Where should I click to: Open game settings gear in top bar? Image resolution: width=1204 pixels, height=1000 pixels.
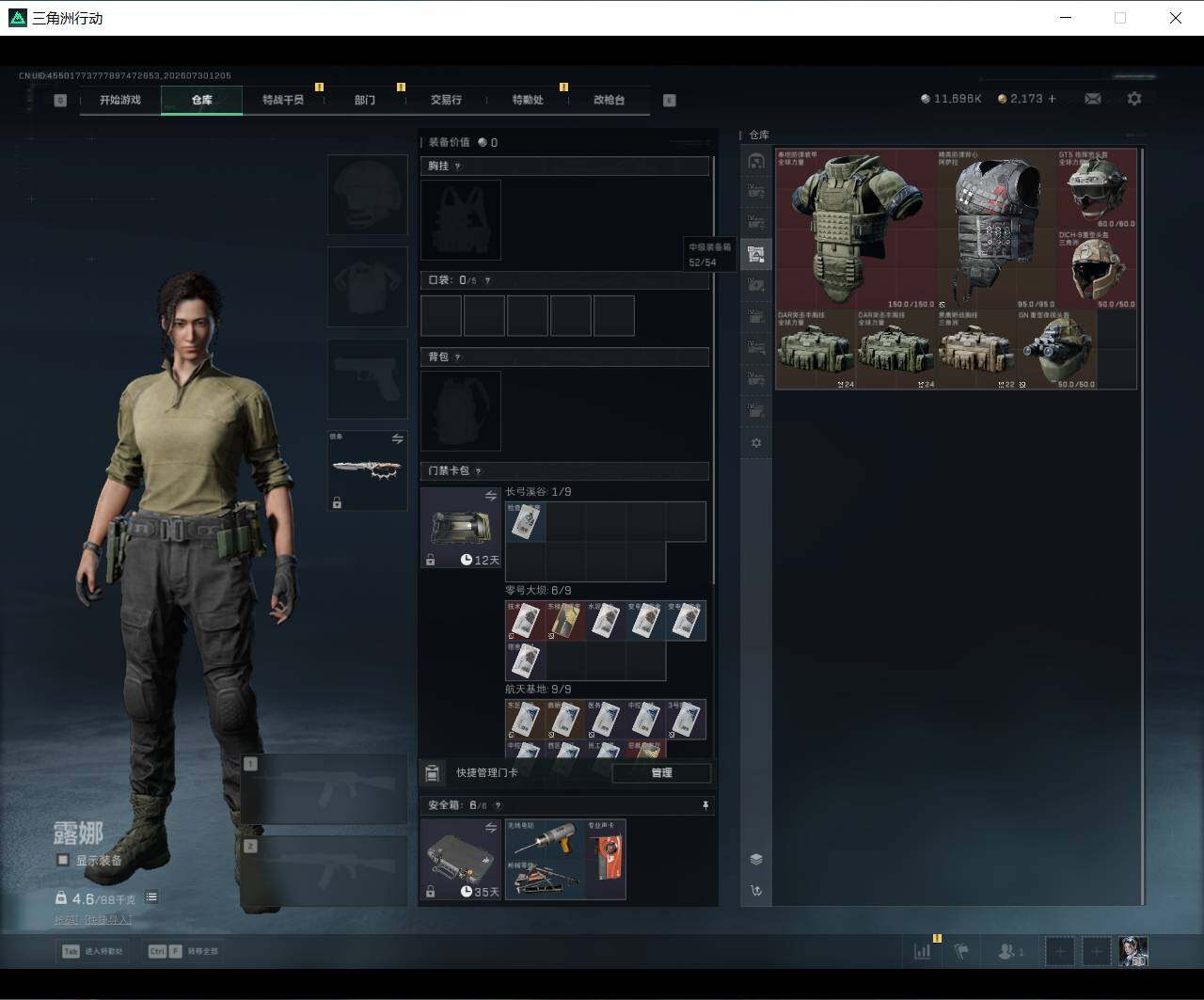pyautogui.click(x=1134, y=99)
